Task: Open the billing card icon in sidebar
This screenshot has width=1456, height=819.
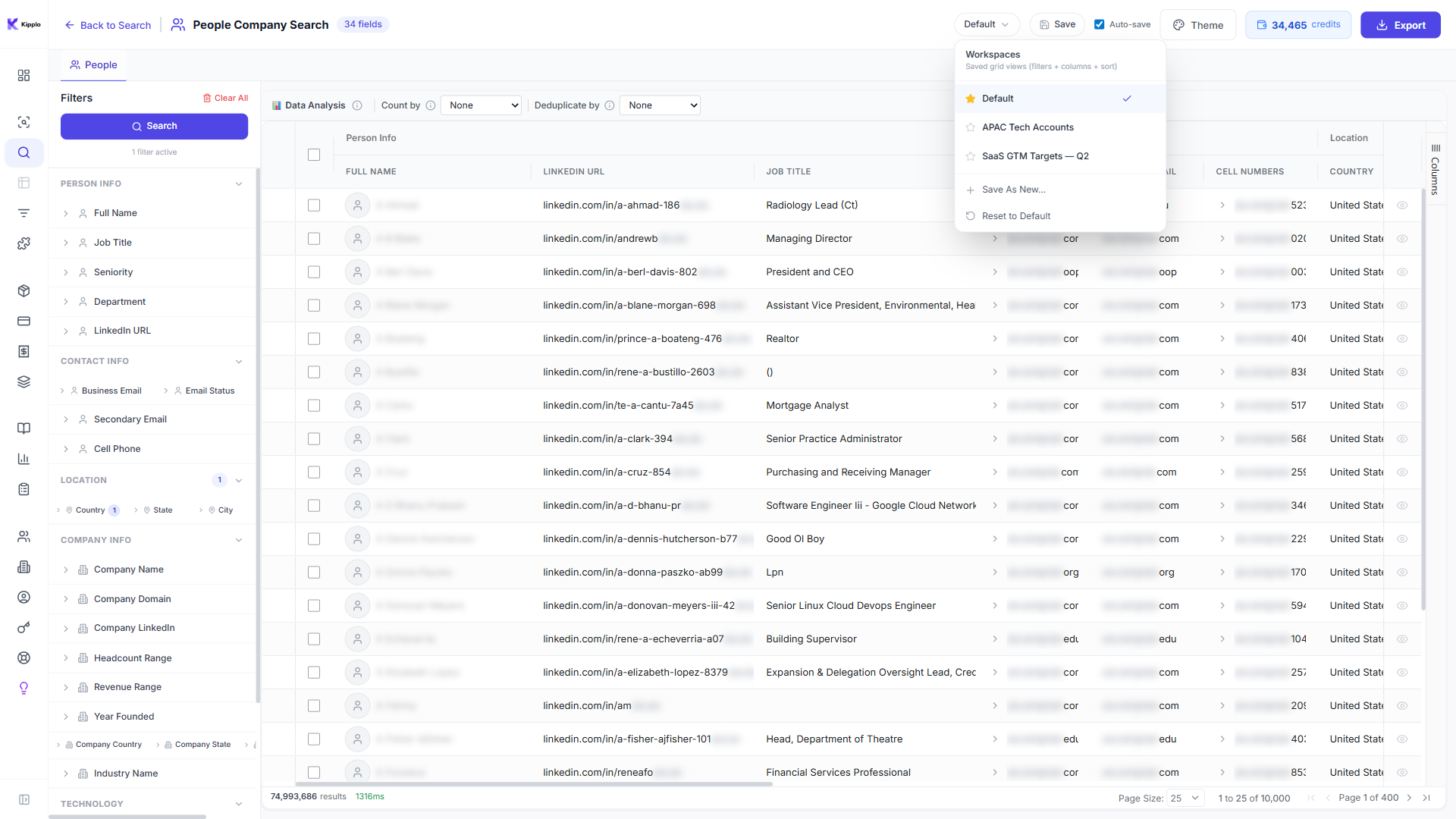Action: point(24,322)
